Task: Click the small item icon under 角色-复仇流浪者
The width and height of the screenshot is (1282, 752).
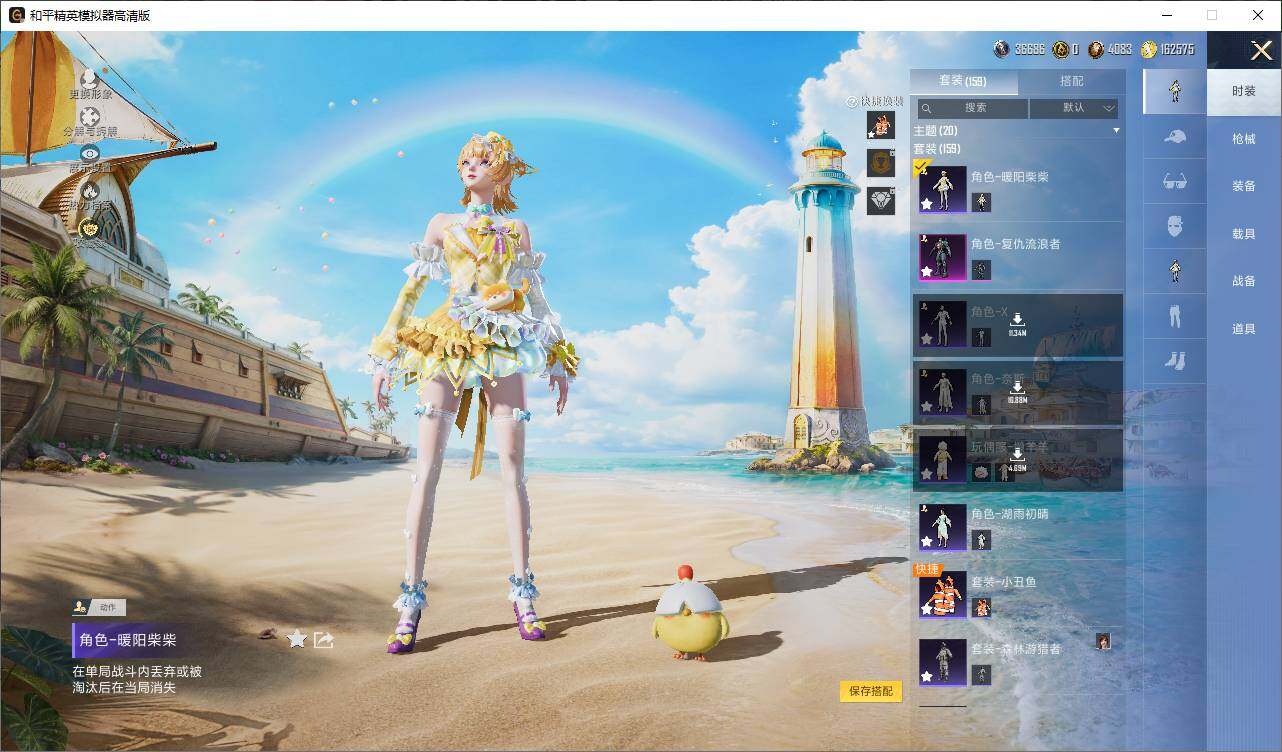Action: point(982,270)
